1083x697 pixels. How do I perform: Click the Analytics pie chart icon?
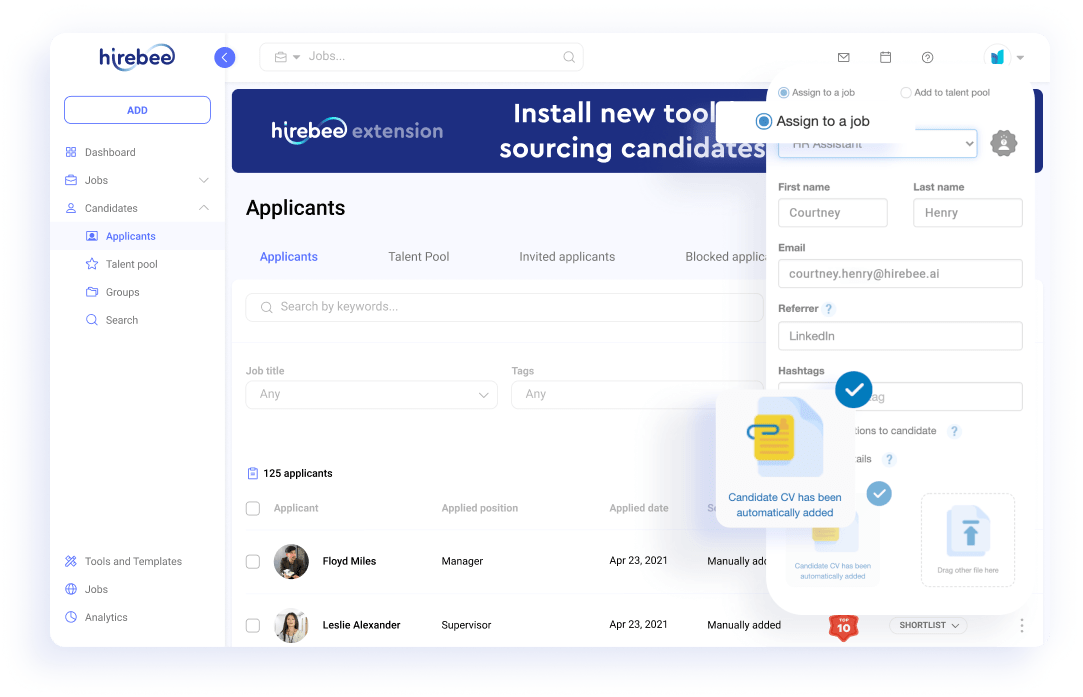[x=70, y=617]
